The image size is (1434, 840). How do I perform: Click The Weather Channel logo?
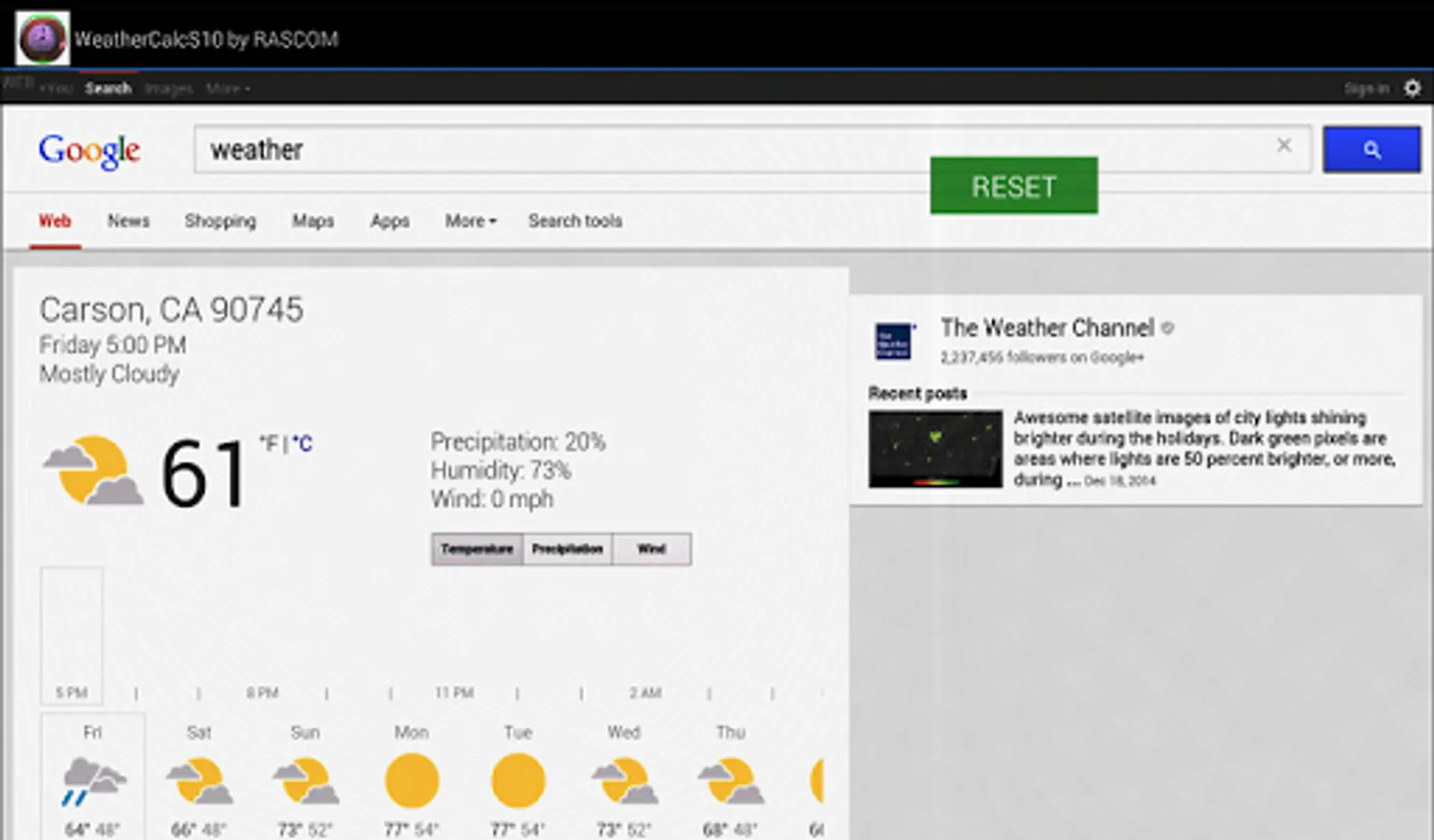[x=893, y=342]
